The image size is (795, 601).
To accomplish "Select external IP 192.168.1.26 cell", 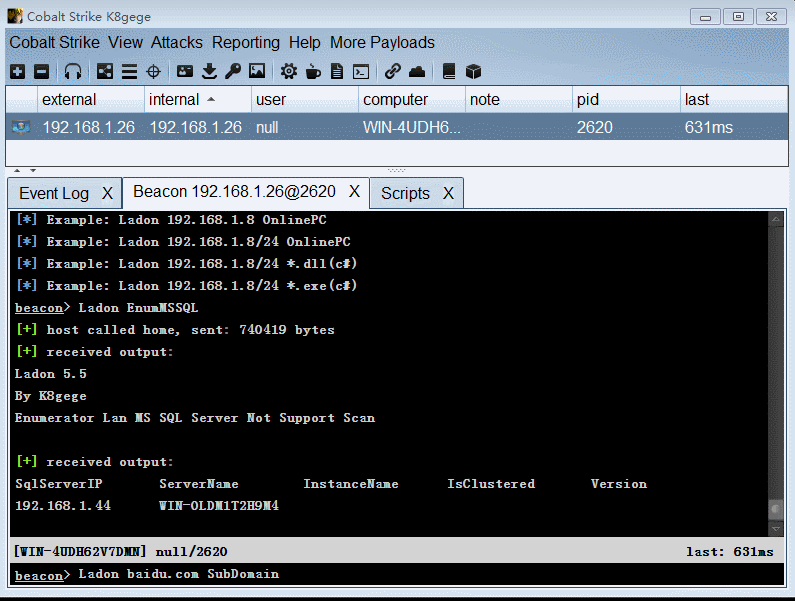I will coord(89,127).
